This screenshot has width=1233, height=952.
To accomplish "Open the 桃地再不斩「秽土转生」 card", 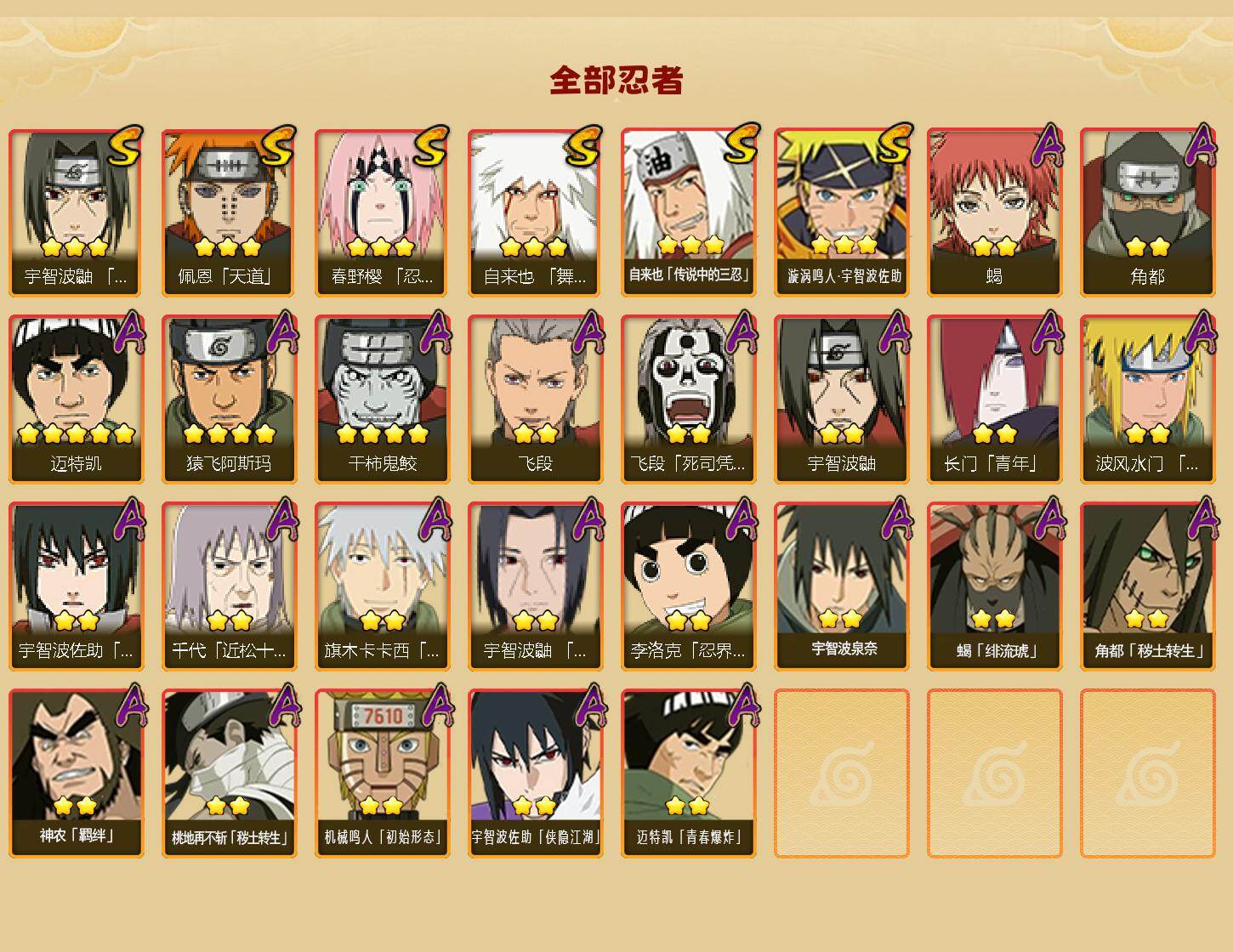I will click(x=230, y=773).
